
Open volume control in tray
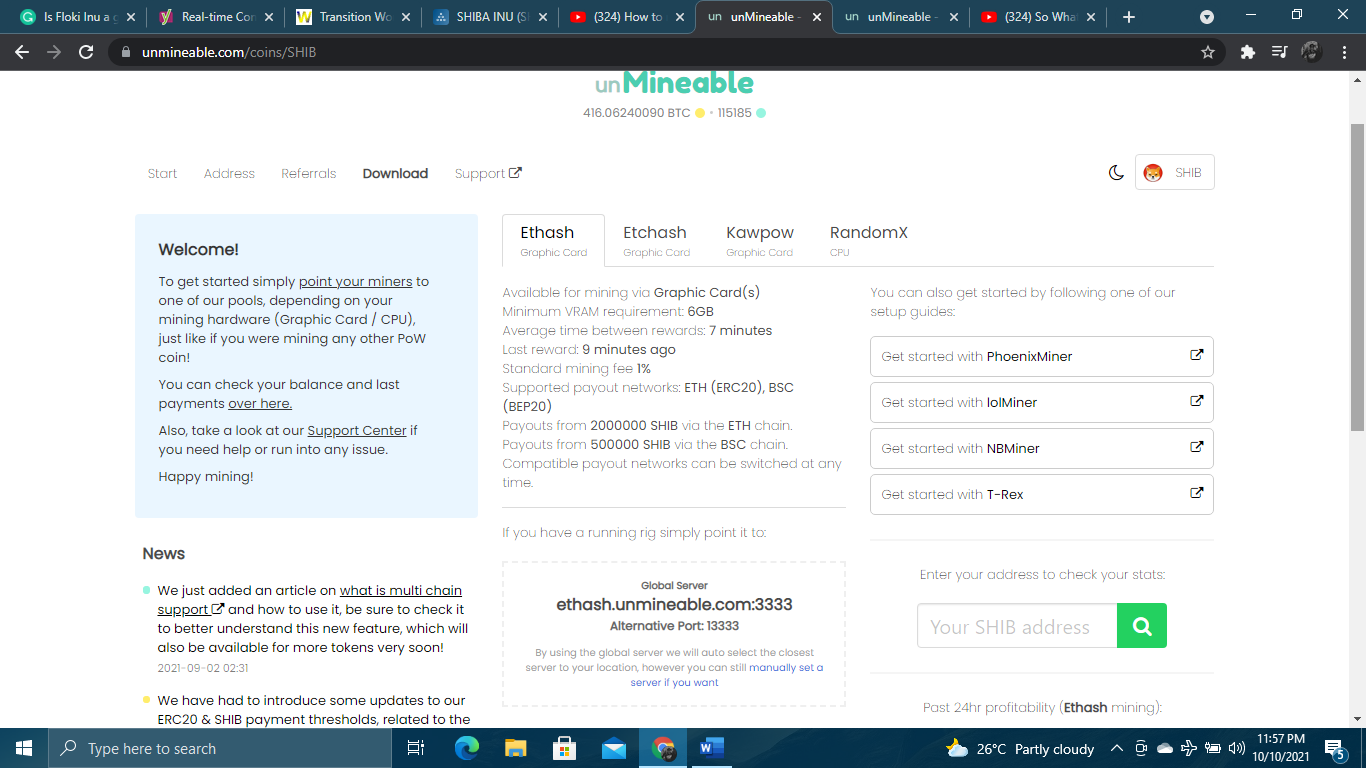1237,748
